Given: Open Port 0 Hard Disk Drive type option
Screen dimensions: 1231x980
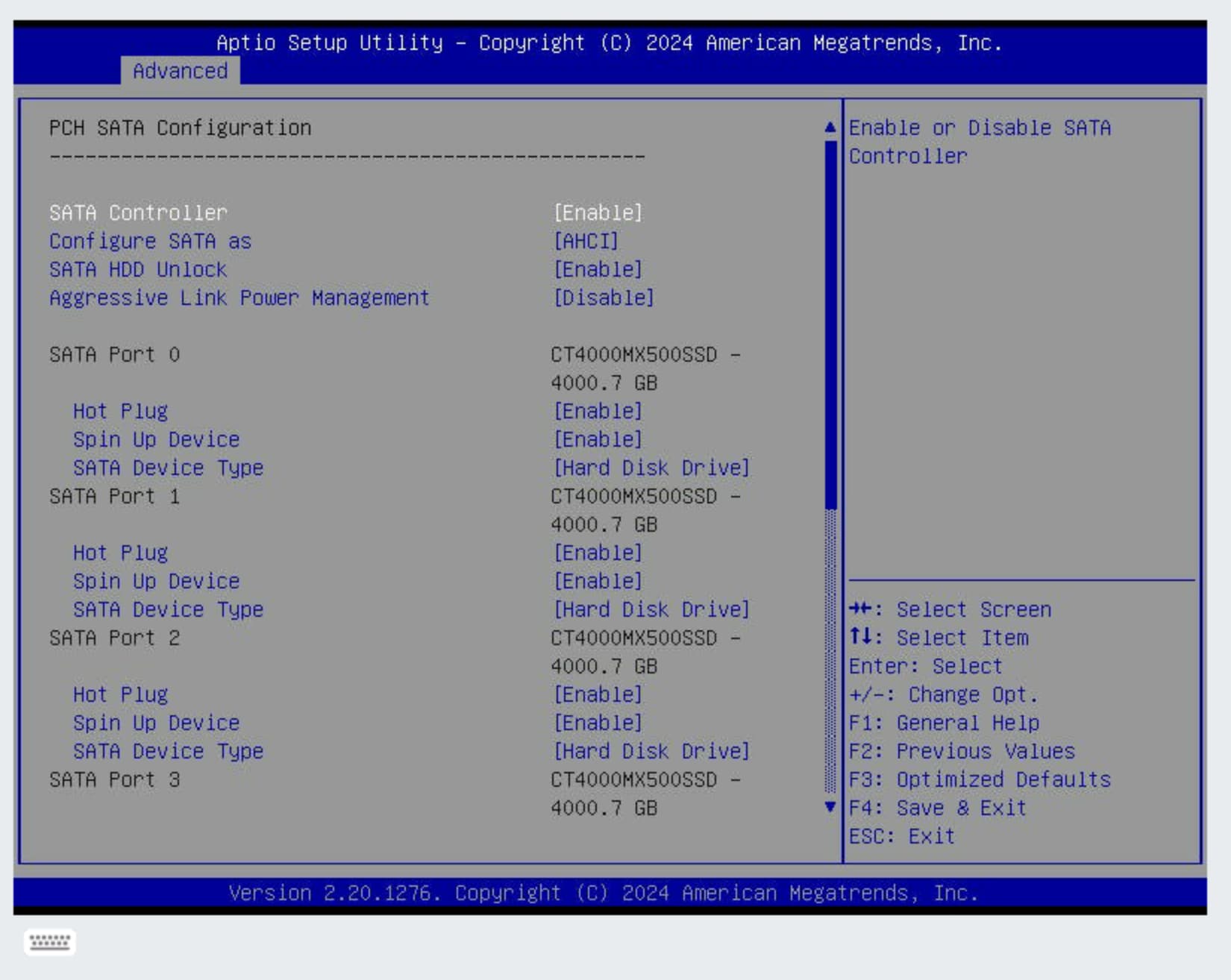Looking at the screenshot, I should [651, 468].
